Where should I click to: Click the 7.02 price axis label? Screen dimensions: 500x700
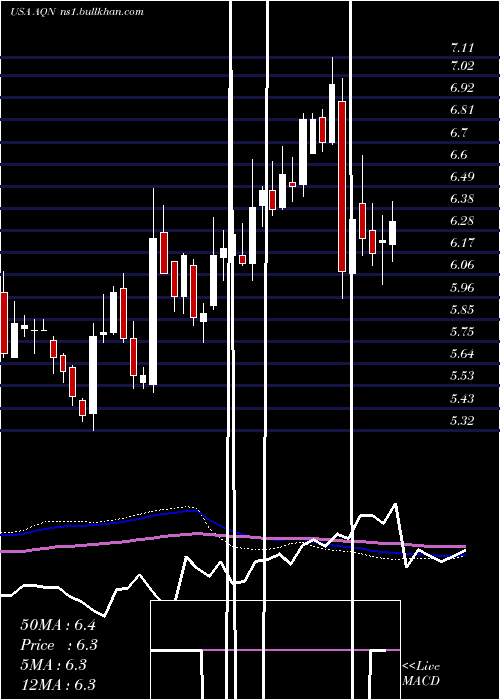(x=462, y=66)
